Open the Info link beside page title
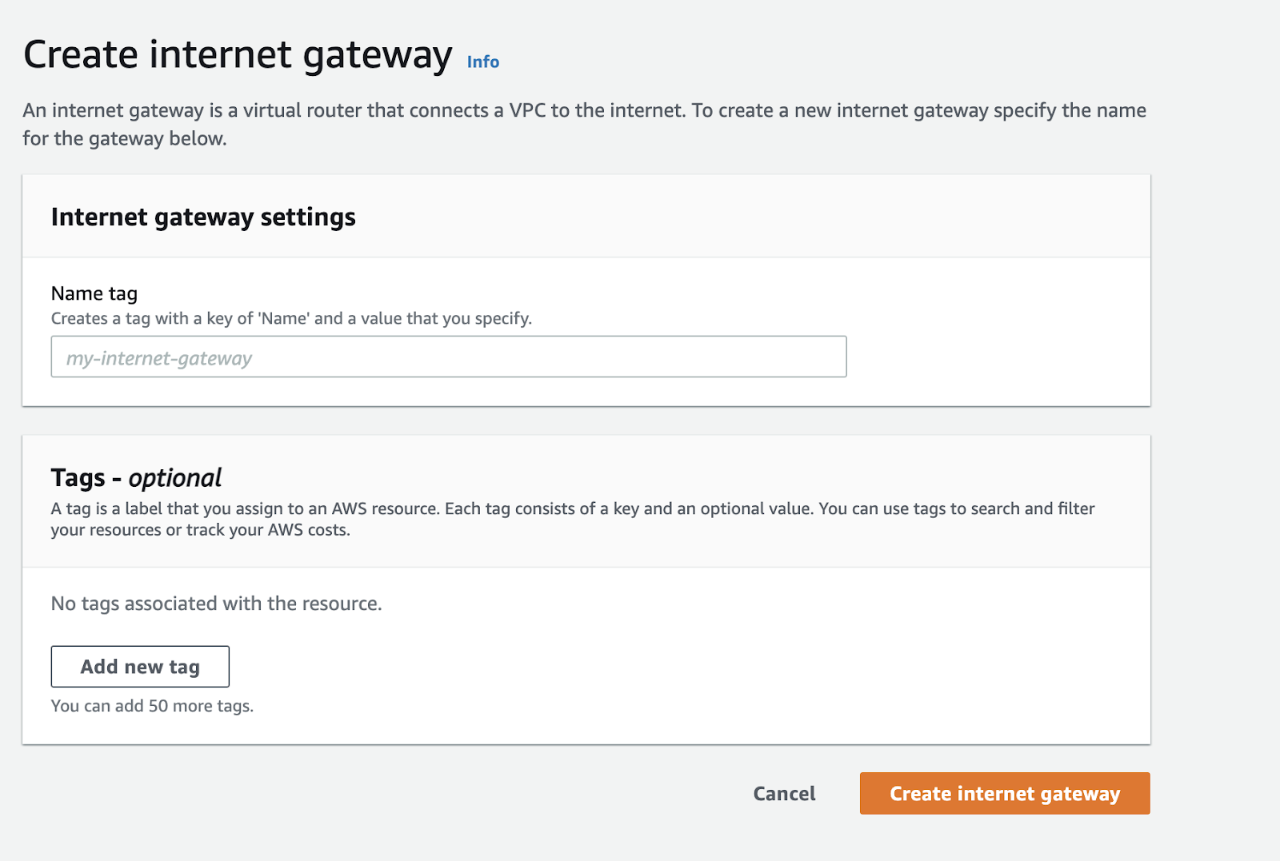Viewport: 1280px width, 861px height. coord(483,62)
